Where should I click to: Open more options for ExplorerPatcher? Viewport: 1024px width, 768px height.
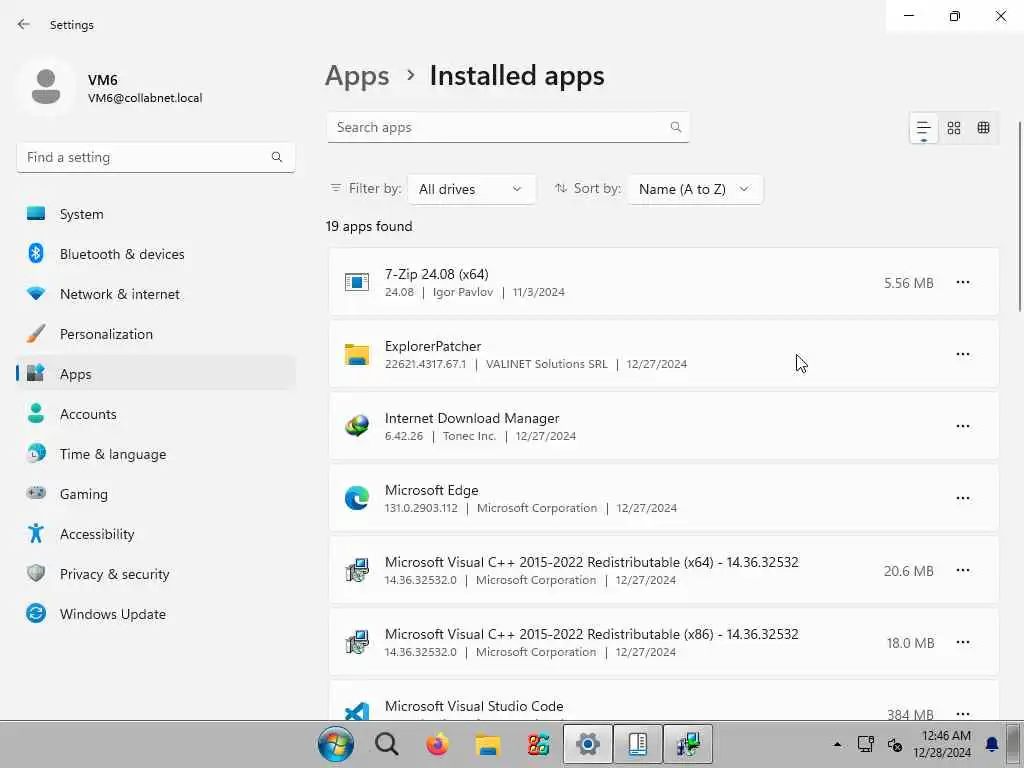(x=963, y=355)
